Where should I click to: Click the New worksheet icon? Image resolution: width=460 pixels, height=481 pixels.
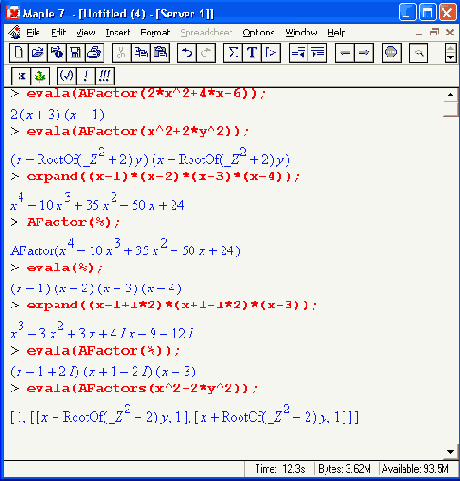[19, 53]
